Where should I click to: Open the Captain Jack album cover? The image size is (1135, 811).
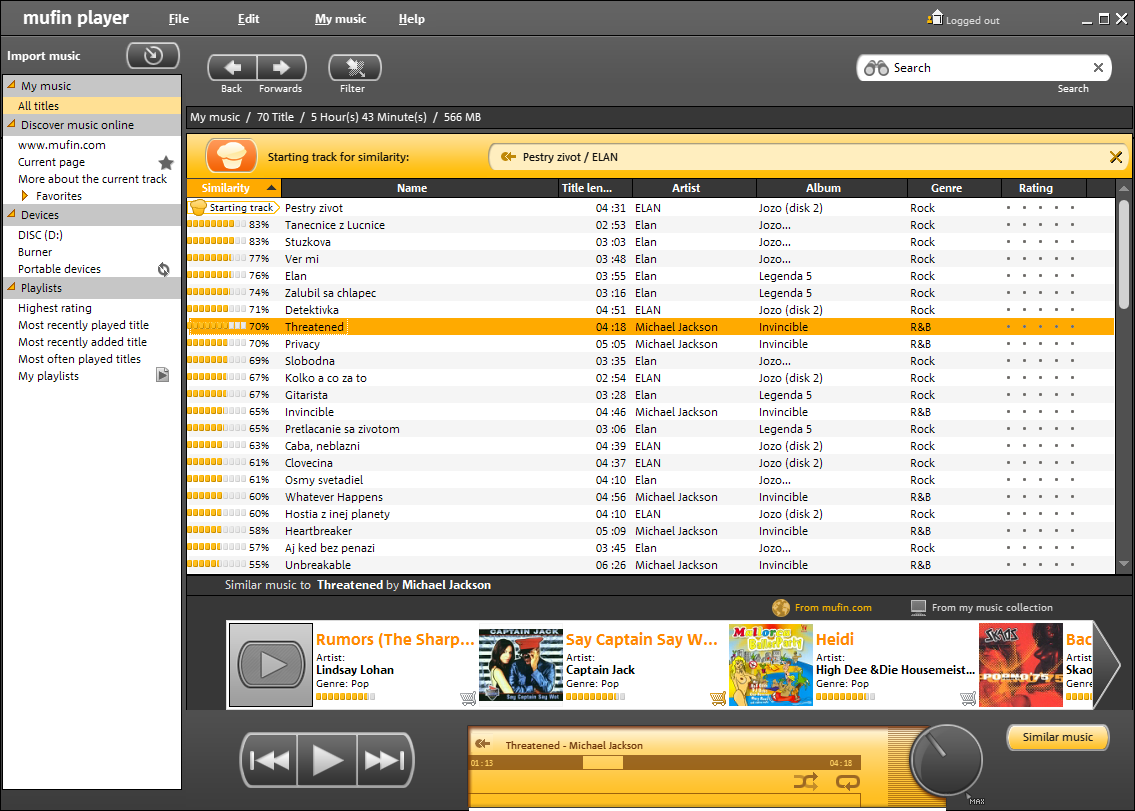[521, 665]
